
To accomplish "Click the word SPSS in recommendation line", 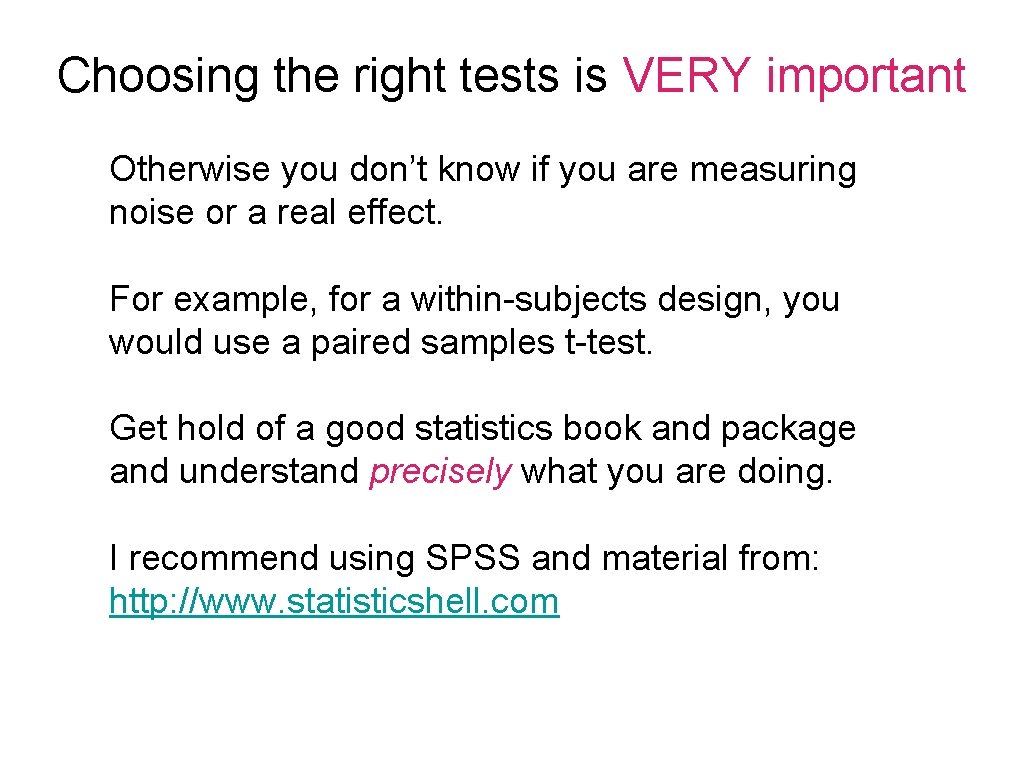I will coord(472,558).
